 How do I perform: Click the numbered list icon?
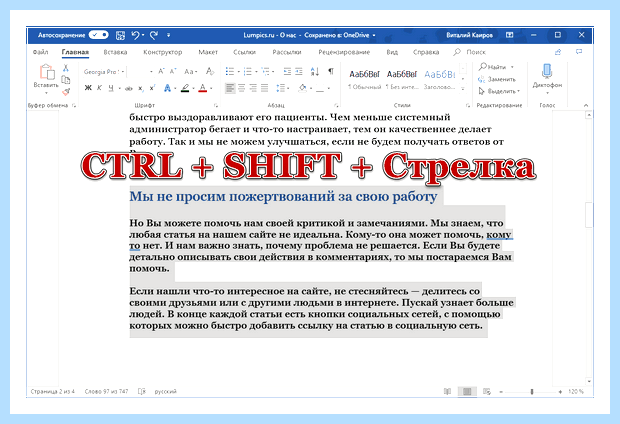click(x=248, y=71)
